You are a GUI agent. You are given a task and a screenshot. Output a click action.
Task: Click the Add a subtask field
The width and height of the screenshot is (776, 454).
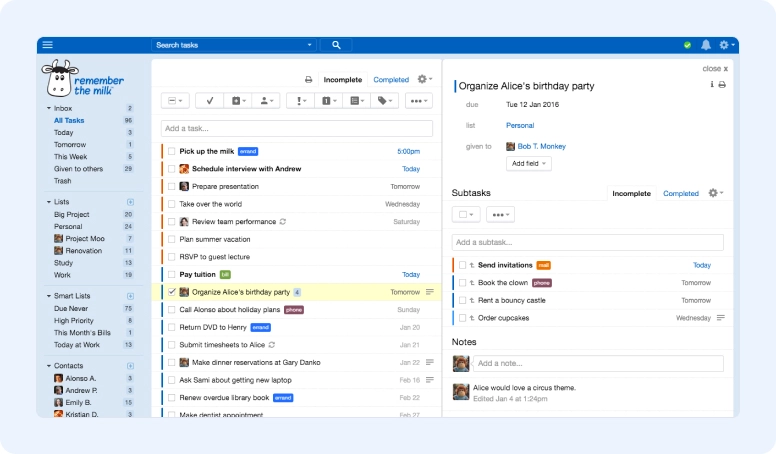(x=587, y=242)
